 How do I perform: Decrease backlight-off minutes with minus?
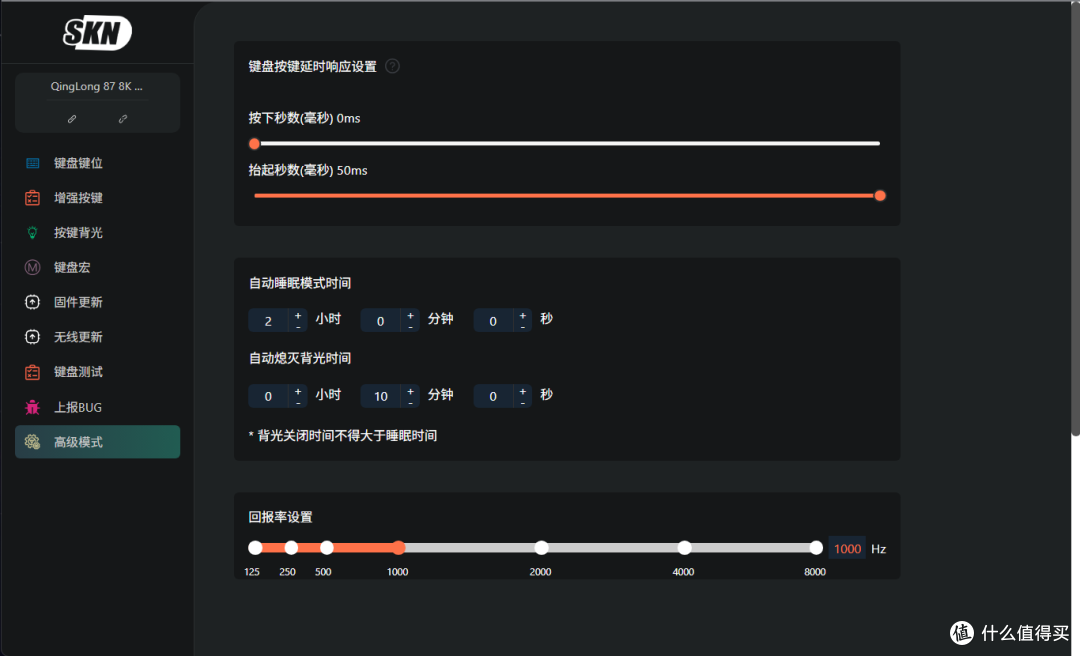tap(411, 402)
